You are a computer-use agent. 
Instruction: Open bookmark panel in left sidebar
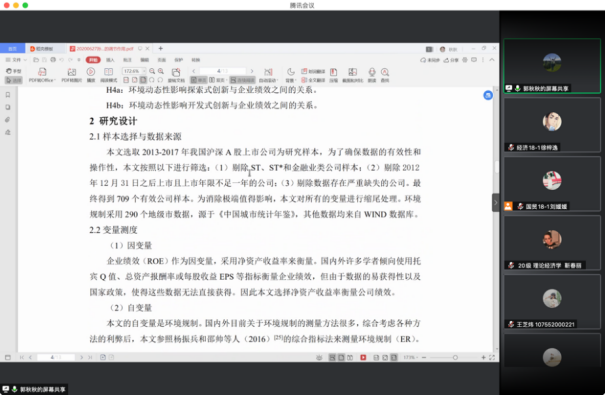pyautogui.click(x=8, y=95)
